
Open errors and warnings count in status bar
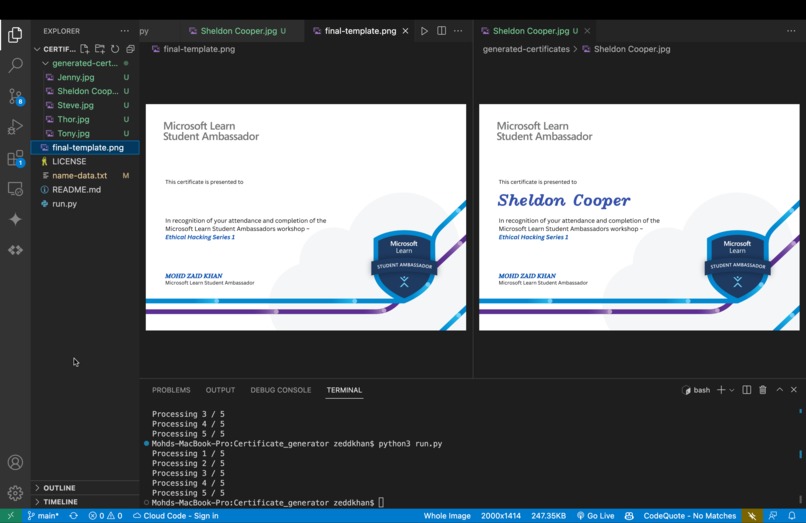click(105, 515)
